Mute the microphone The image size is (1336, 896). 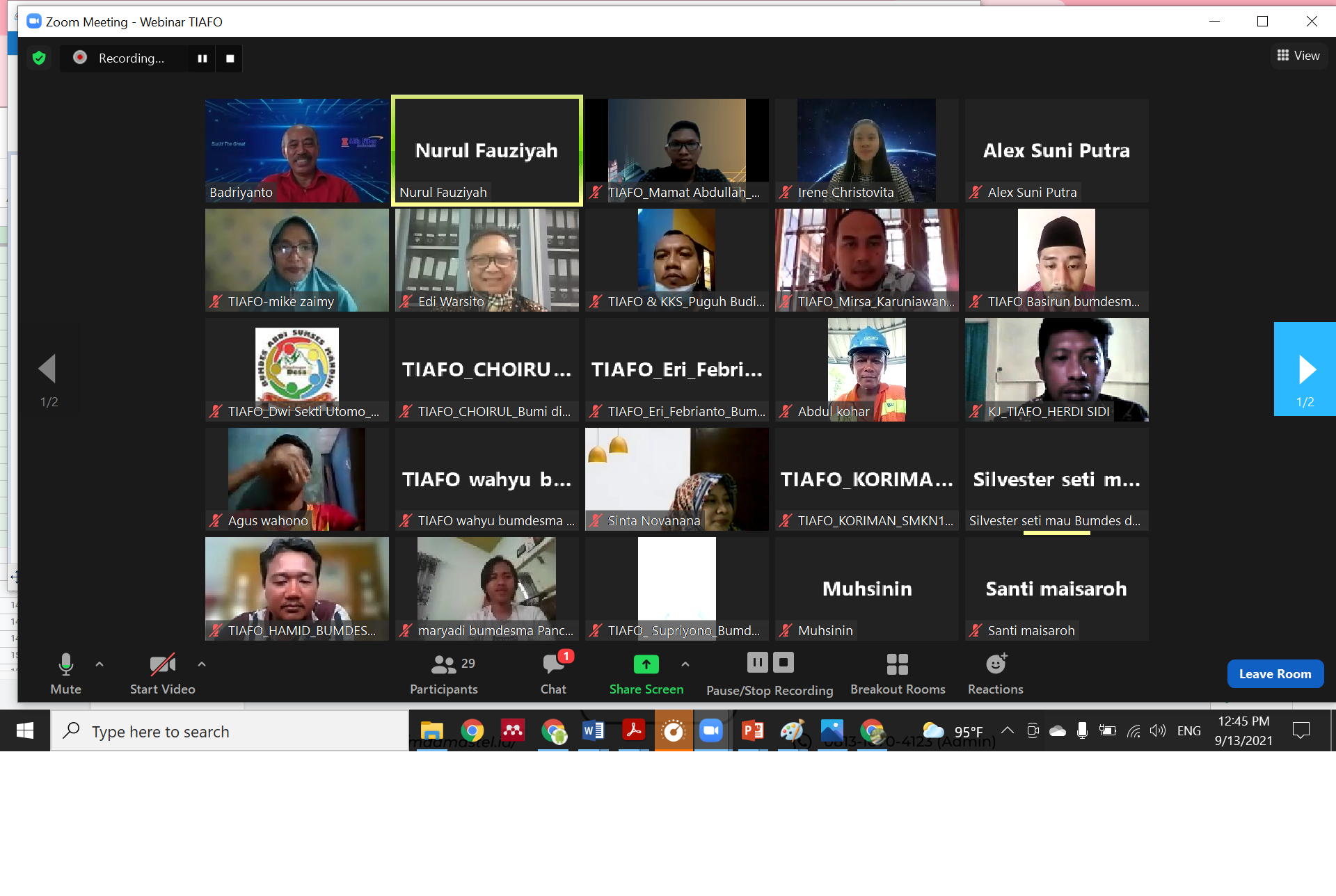point(65,673)
